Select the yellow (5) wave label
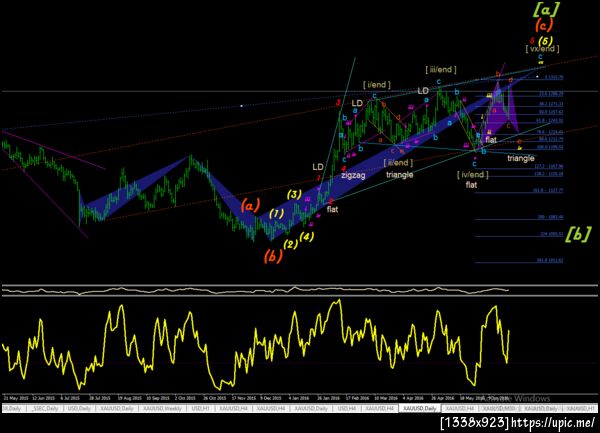The image size is (600, 433). tap(545, 41)
